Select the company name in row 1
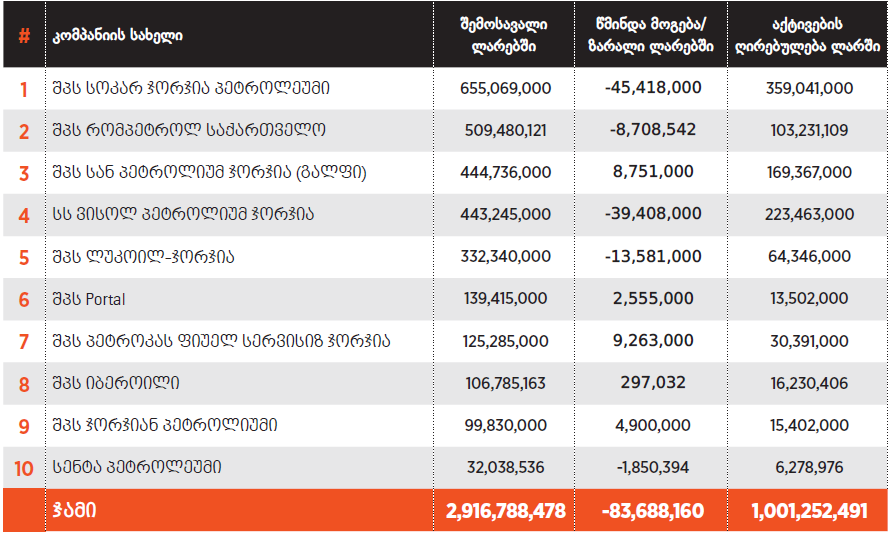This screenshot has width=888, height=533. (x=191, y=88)
